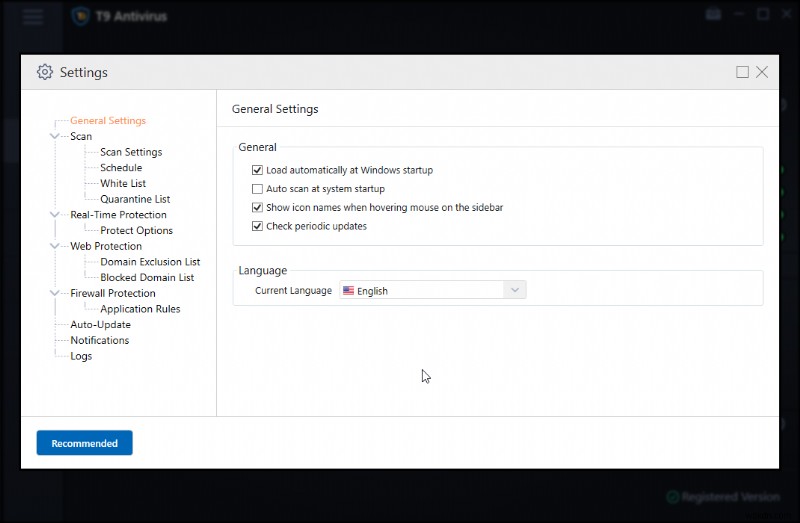Open the Auto-Update settings page
Screen dimensions: 800x523
coord(100,325)
